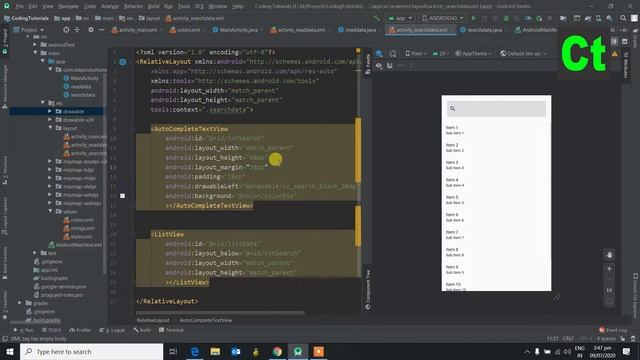Open the Default (en-us) locale dropdown

pyautogui.click(x=523, y=53)
